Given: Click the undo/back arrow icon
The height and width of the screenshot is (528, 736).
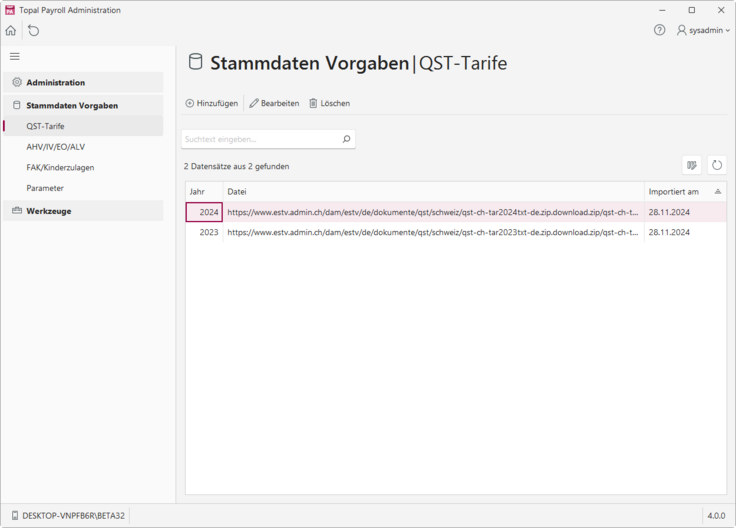Looking at the screenshot, I should 33,31.
